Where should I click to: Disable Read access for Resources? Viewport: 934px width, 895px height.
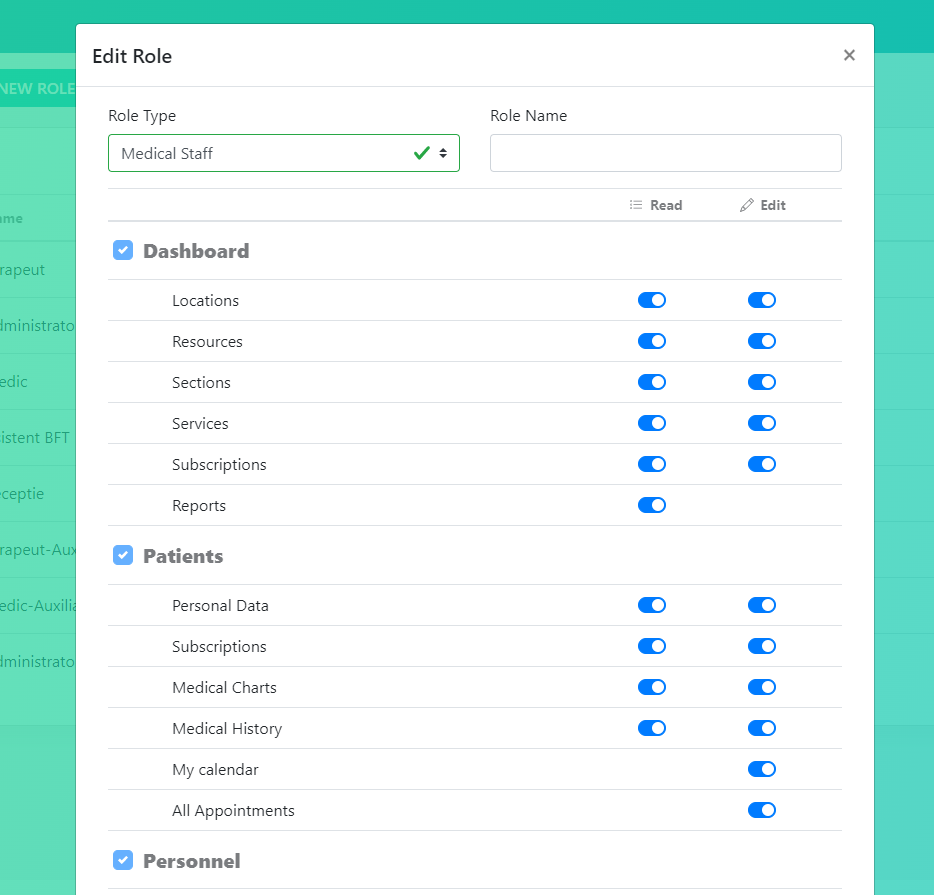tap(652, 341)
